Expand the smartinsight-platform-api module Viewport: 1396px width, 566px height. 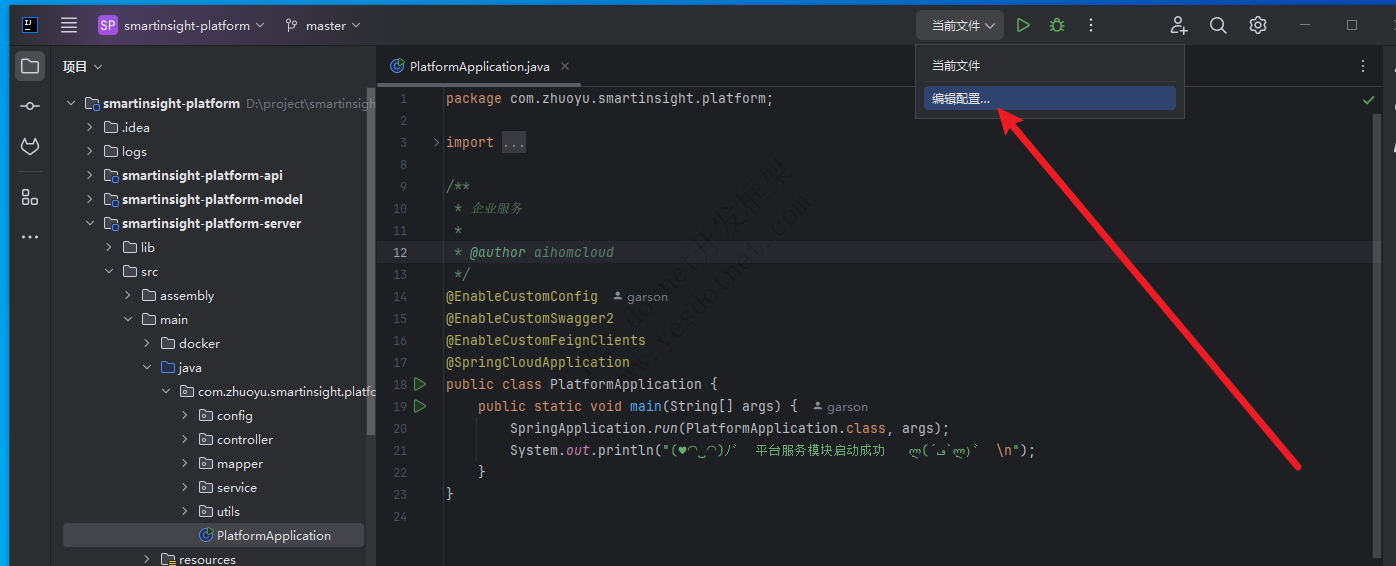coord(89,175)
